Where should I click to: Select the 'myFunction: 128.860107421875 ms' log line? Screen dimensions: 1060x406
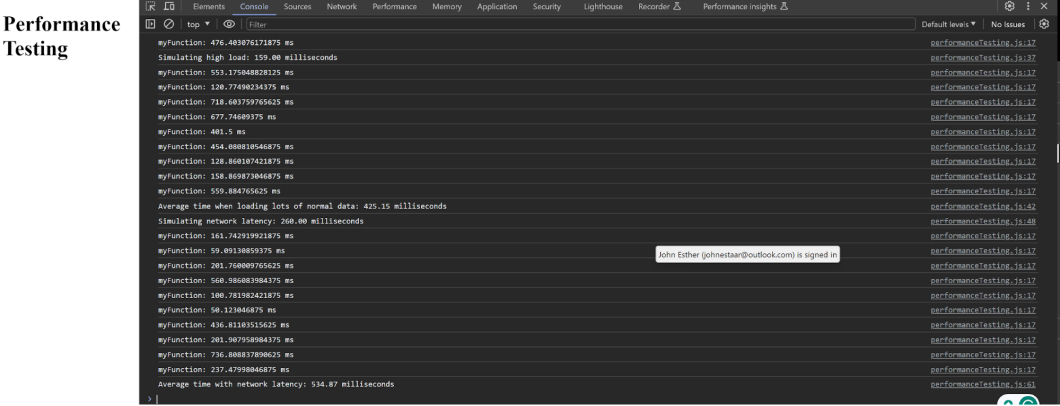[226, 161]
